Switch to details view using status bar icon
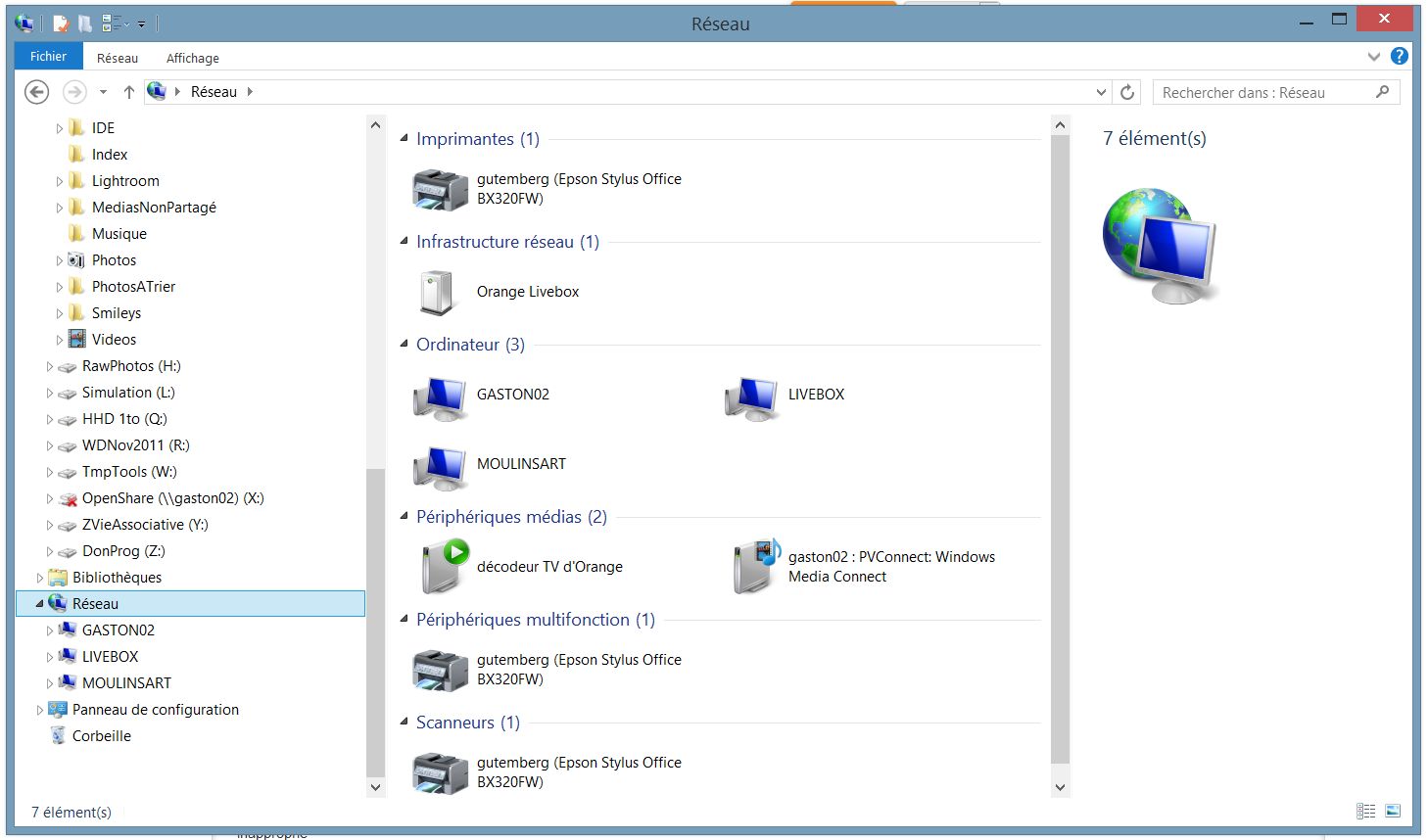This screenshot has height=840, width=1428. [1365, 811]
